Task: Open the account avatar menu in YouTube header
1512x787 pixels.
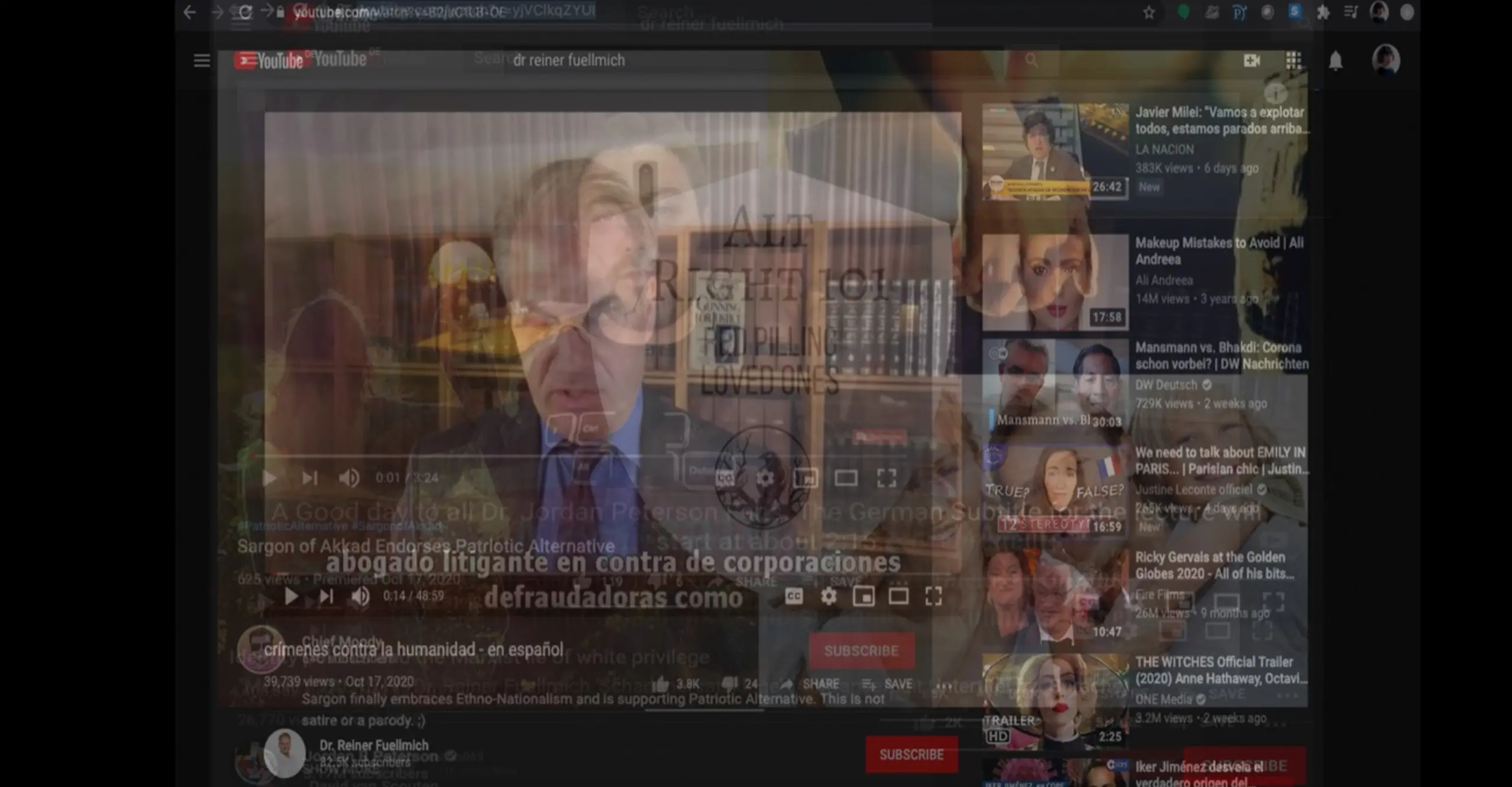Action: click(x=1386, y=60)
